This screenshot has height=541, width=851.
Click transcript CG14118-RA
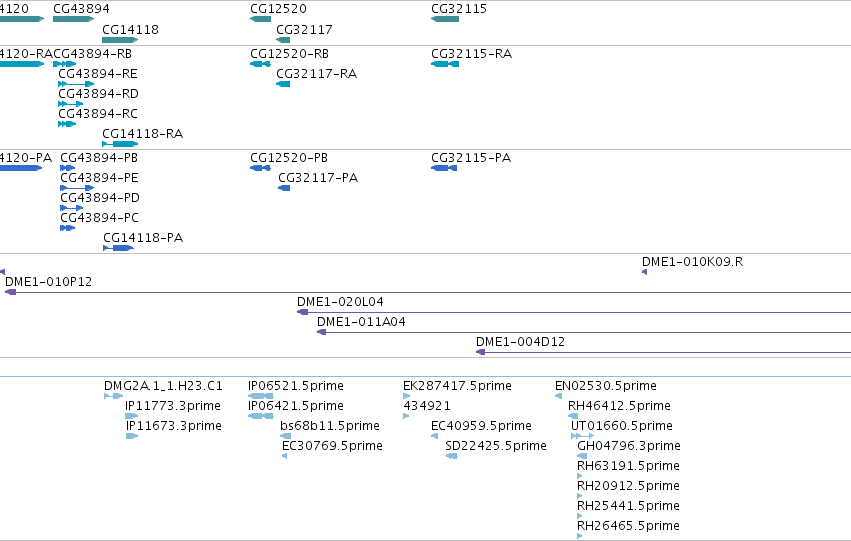click(x=120, y=144)
